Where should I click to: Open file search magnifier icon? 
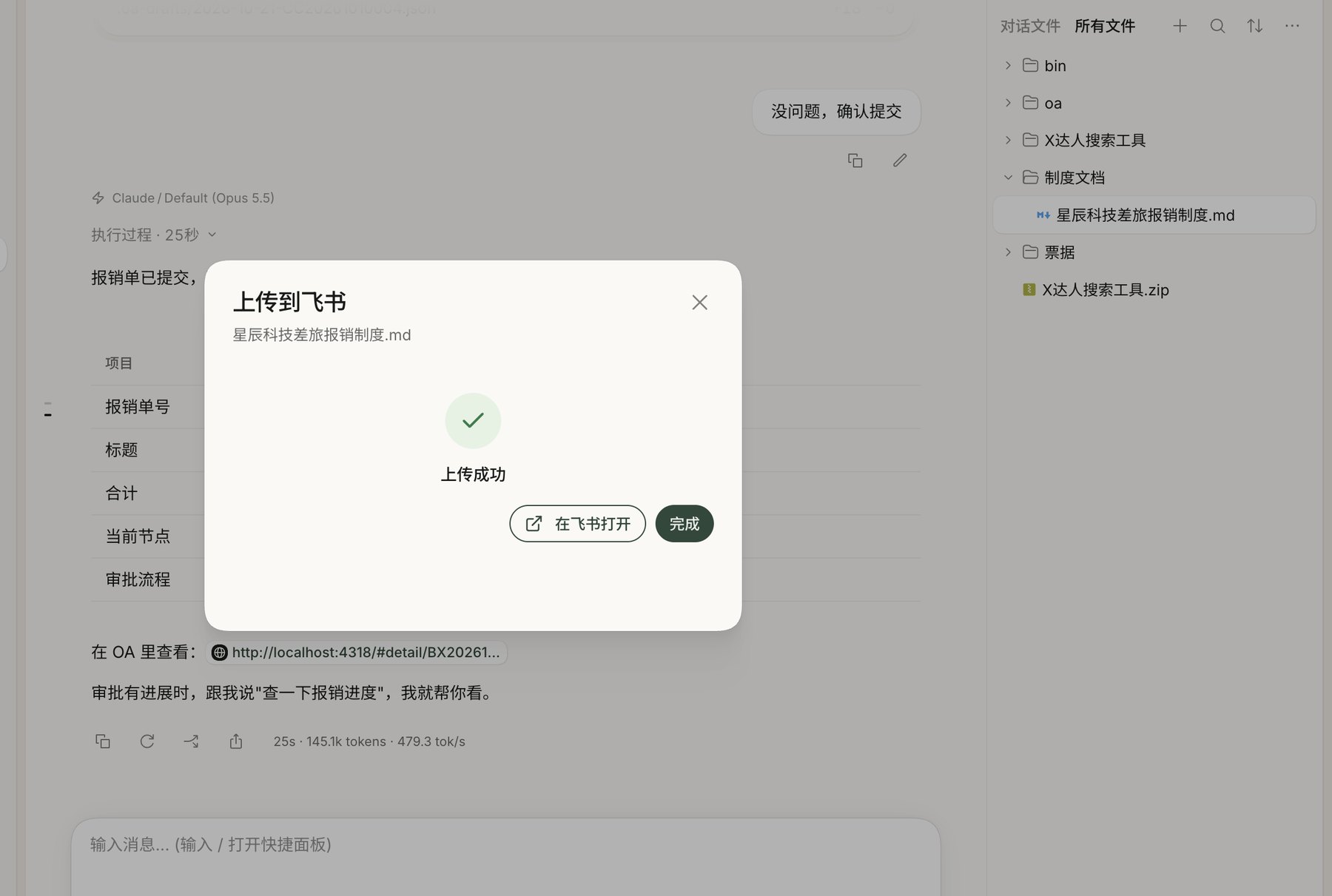point(1217,26)
